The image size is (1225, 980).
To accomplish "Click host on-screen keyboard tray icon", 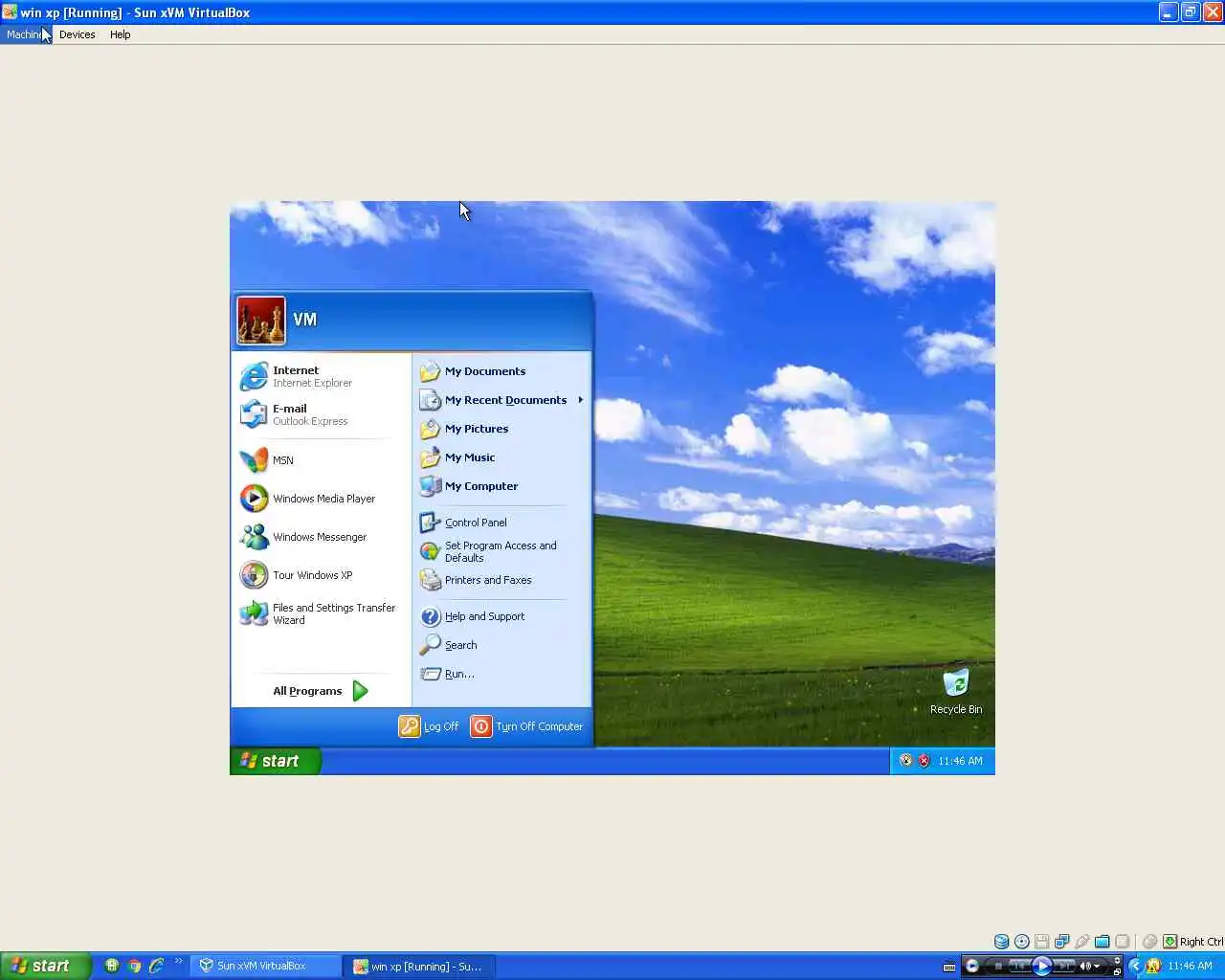I will pyautogui.click(x=949, y=967).
